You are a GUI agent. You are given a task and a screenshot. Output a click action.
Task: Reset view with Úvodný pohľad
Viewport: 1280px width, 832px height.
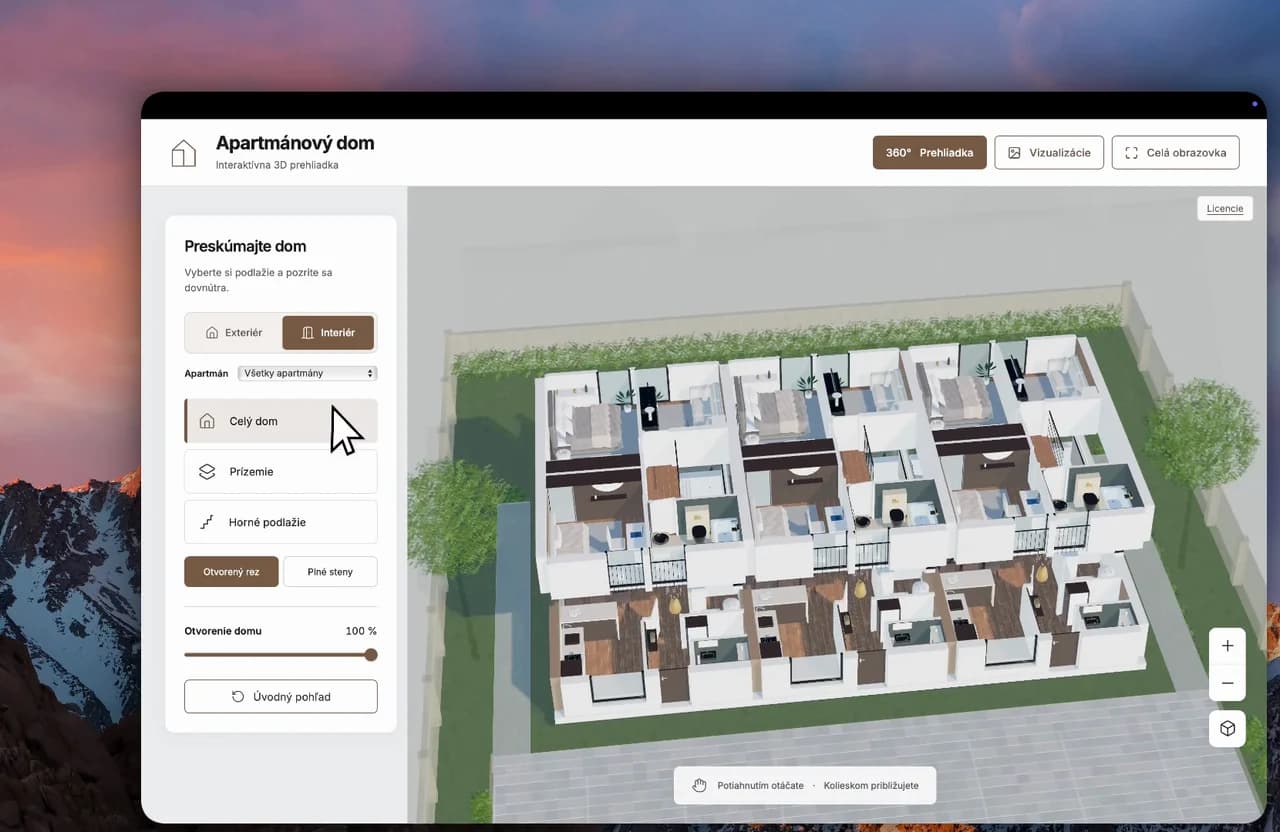pyautogui.click(x=281, y=697)
